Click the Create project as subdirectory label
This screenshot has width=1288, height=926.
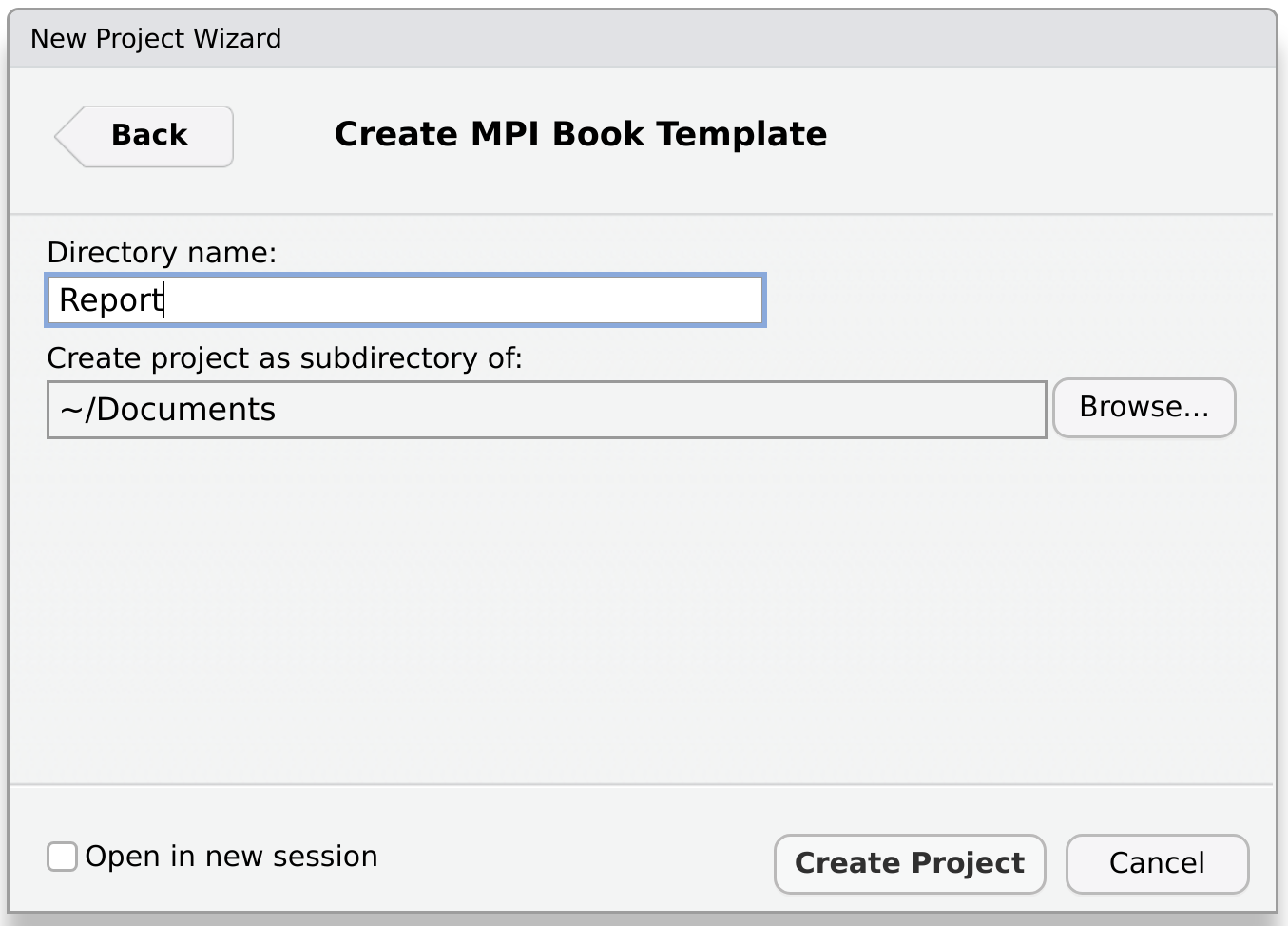pos(285,357)
